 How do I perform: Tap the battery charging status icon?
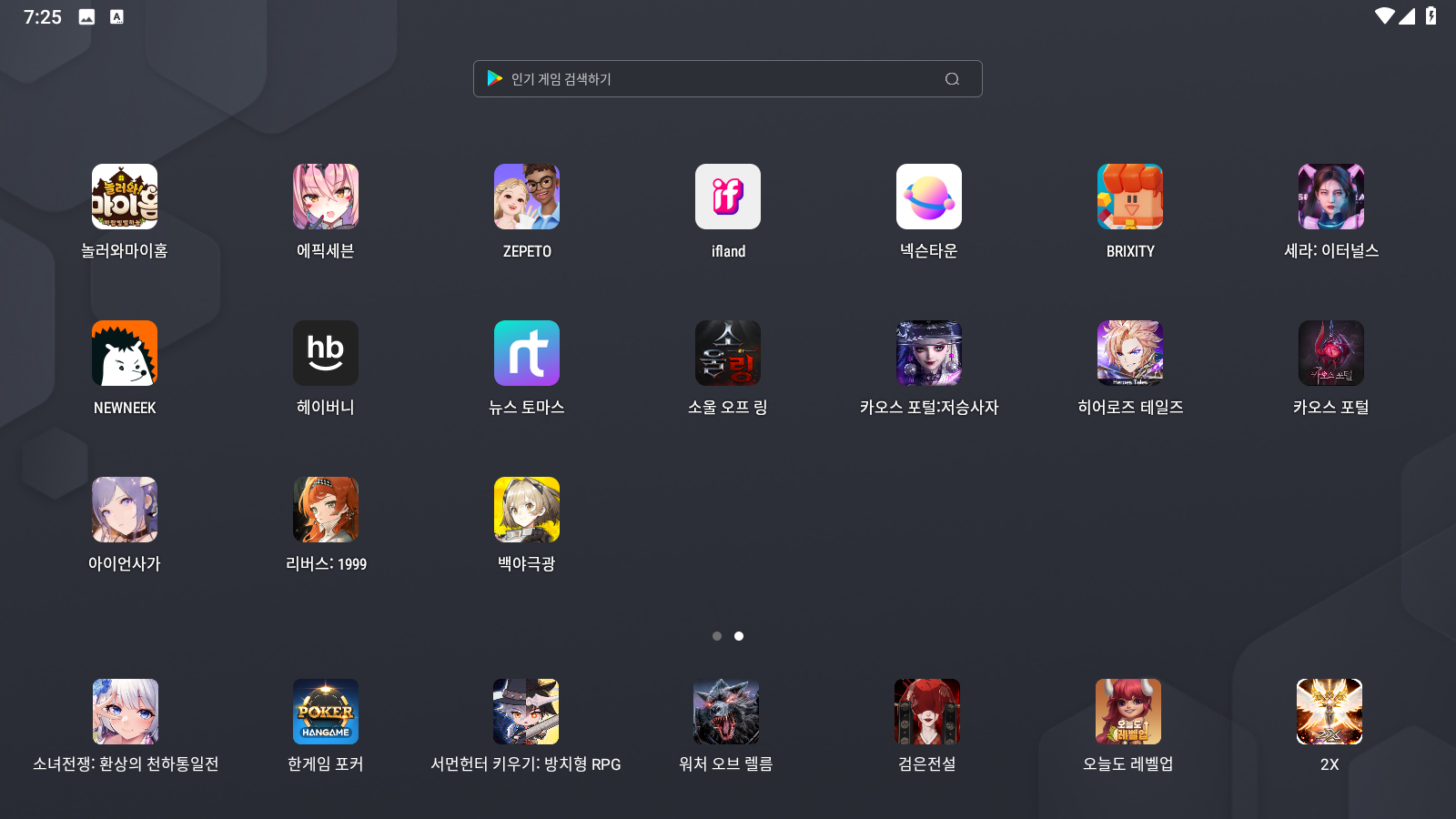[x=1431, y=16]
